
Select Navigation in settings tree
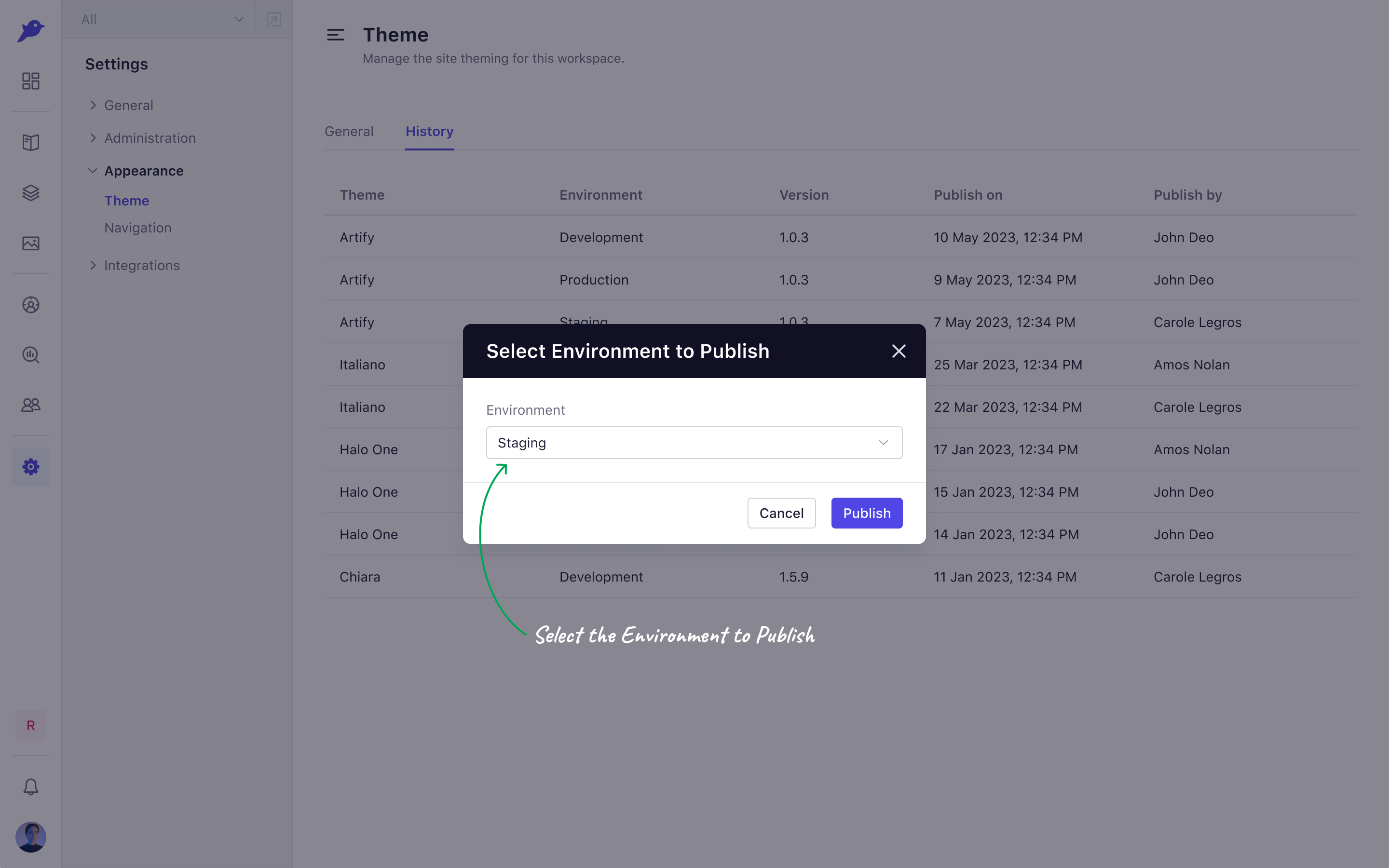pos(138,227)
